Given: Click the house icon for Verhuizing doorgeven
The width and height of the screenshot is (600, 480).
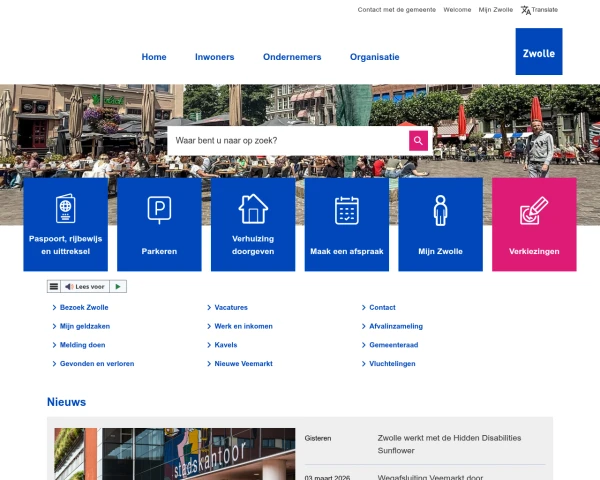Looking at the screenshot, I should [x=253, y=209].
